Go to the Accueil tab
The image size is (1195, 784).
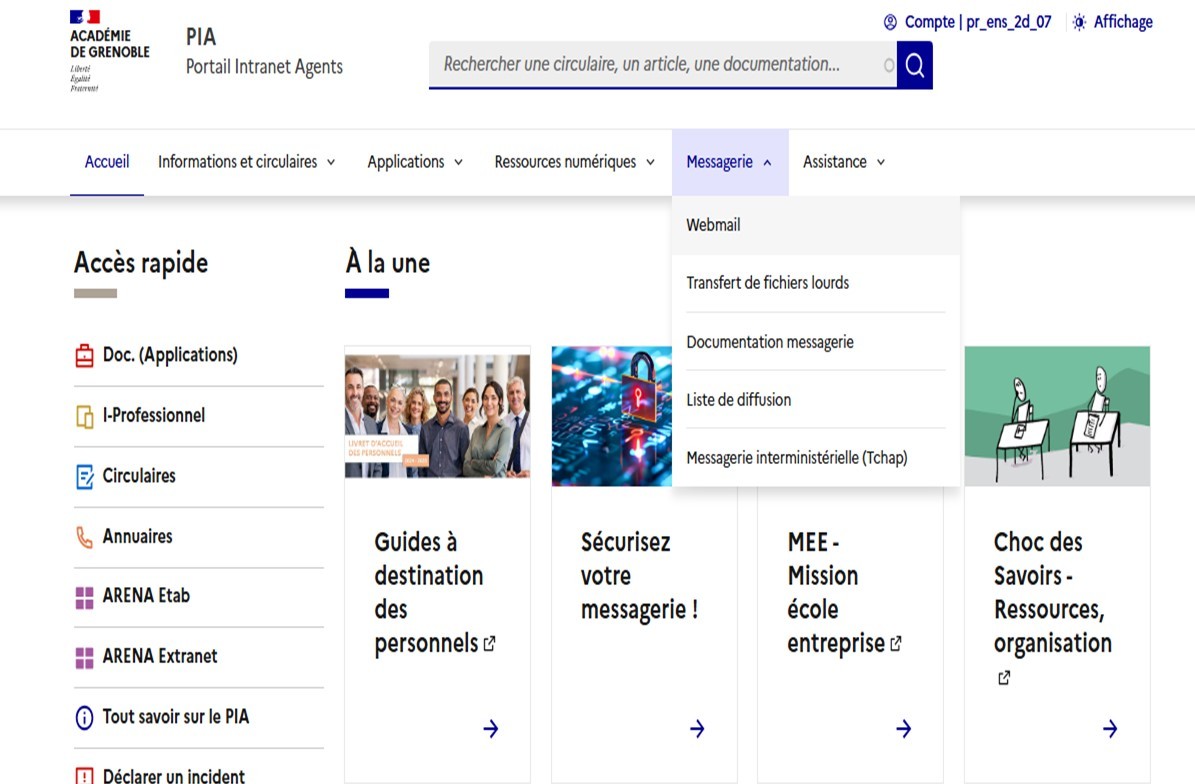[x=107, y=162]
